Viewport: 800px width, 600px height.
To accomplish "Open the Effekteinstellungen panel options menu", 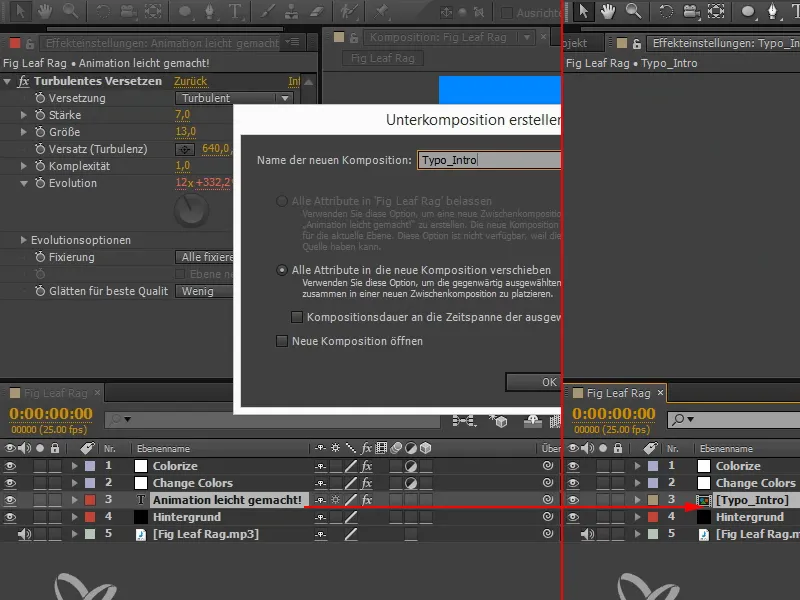I will (293, 42).
